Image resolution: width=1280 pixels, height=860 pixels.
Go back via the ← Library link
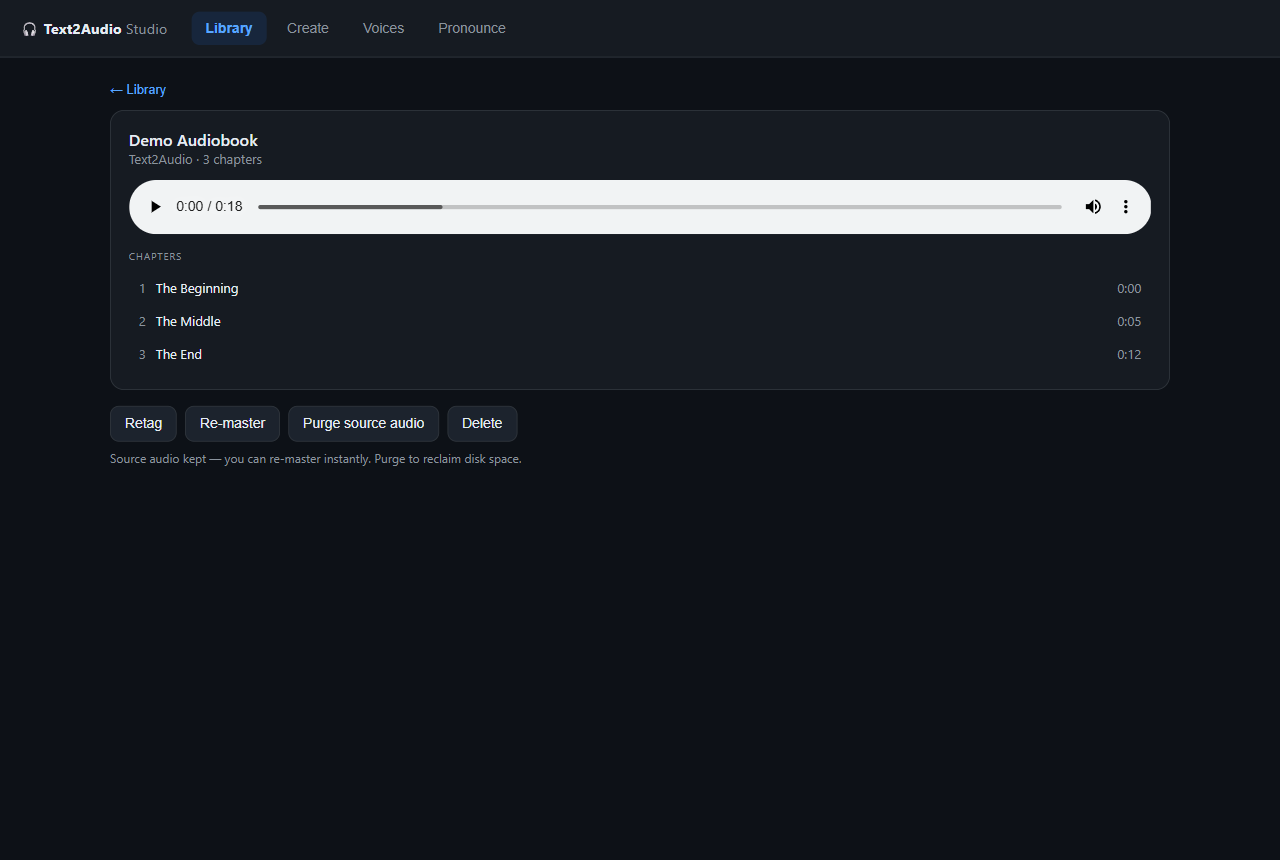138,90
